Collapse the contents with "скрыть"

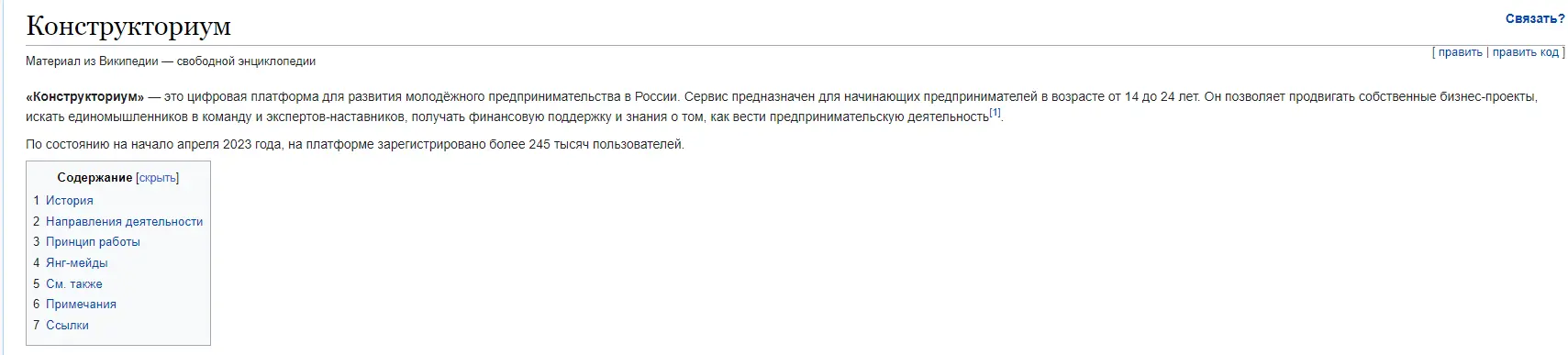coord(157,178)
